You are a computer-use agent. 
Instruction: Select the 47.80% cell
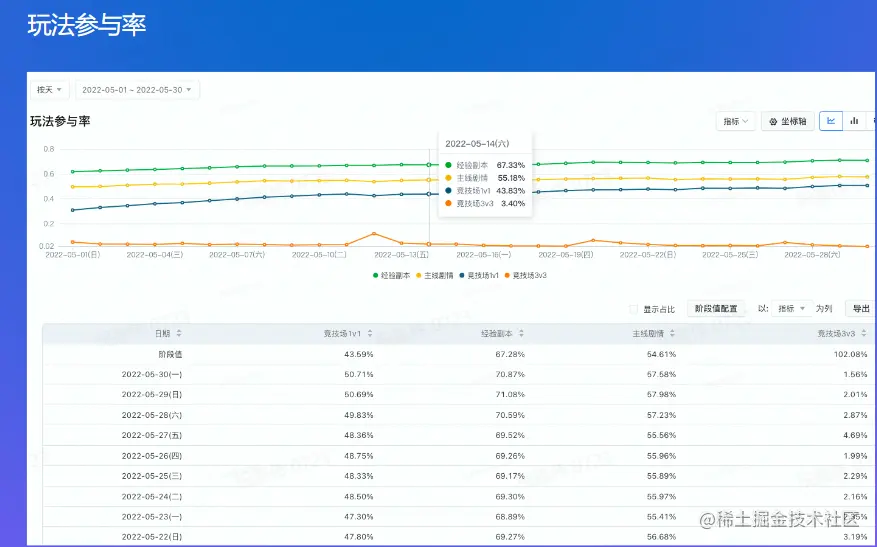point(359,537)
